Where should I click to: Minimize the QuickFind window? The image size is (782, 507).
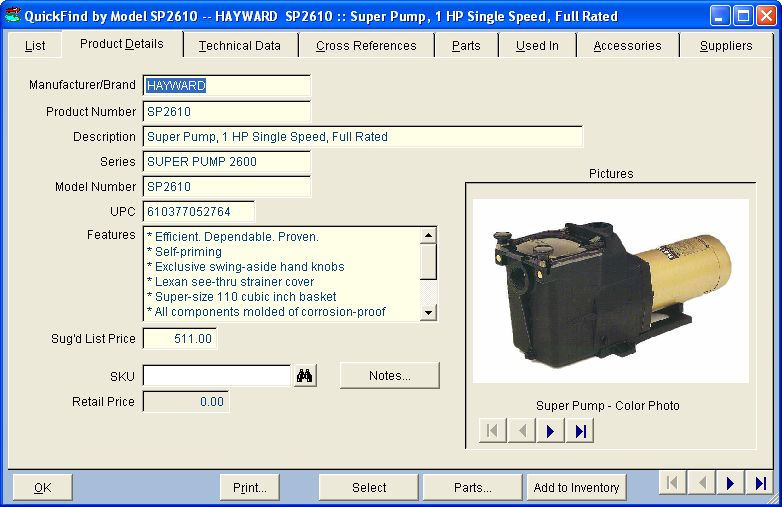pyautogui.click(x=719, y=16)
